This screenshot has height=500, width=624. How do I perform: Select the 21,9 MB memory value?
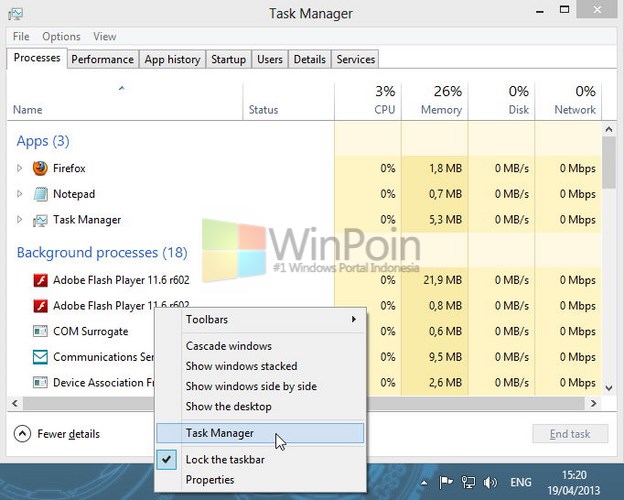point(443,280)
